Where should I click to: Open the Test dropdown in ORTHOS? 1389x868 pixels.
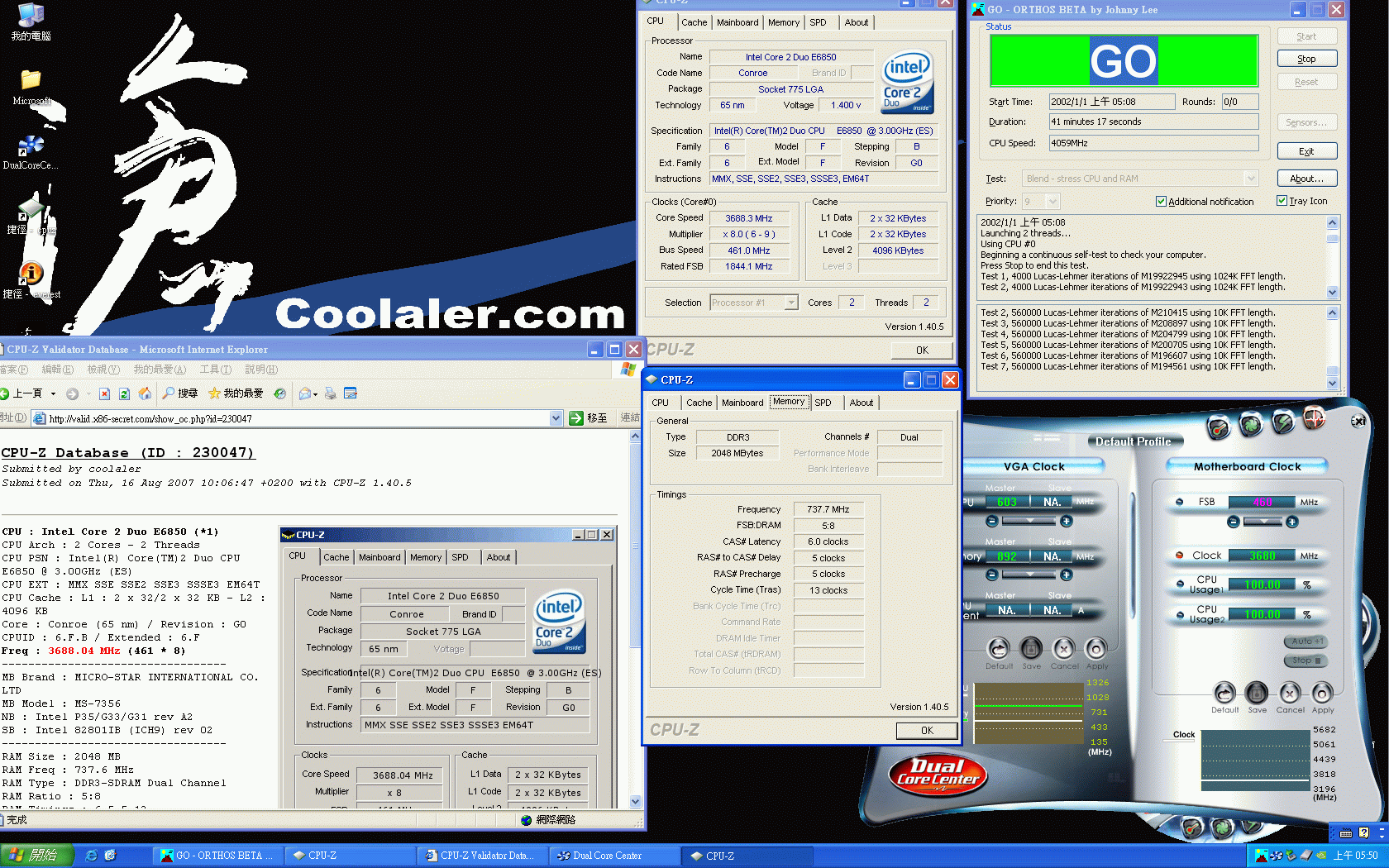[1251, 179]
